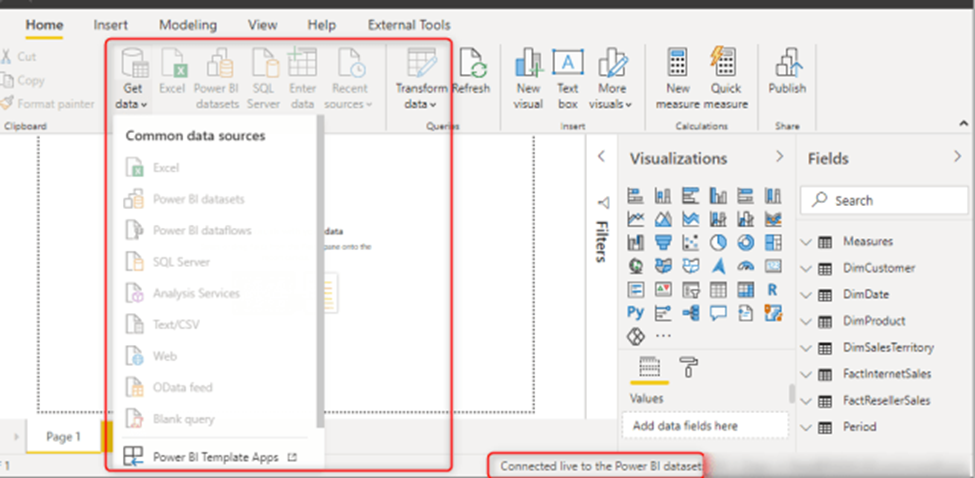This screenshot has width=975, height=478.
Task: Switch to the Format paint roller tab
Action: pyautogui.click(x=690, y=367)
